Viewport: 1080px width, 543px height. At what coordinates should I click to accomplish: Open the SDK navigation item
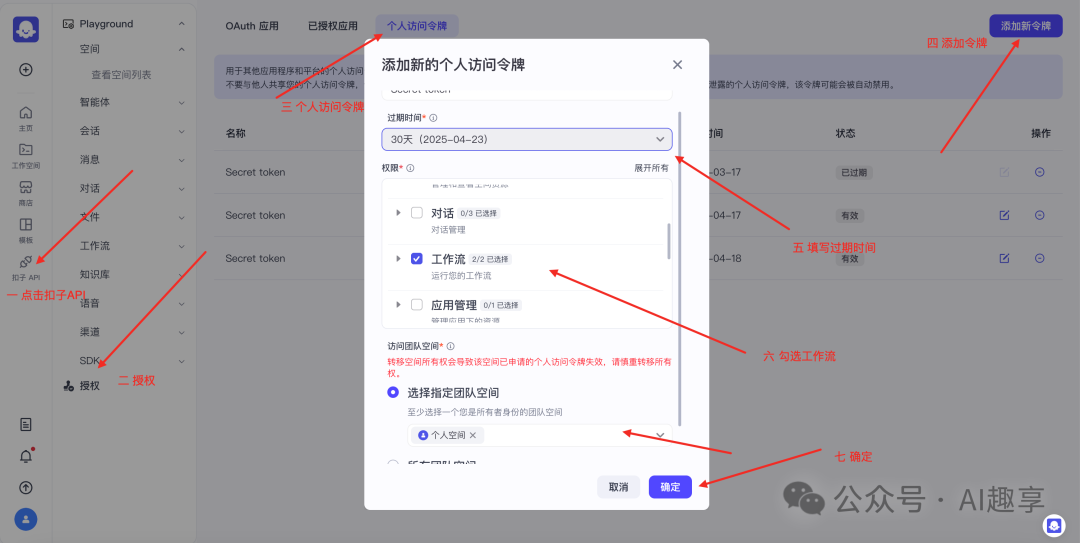[90, 360]
